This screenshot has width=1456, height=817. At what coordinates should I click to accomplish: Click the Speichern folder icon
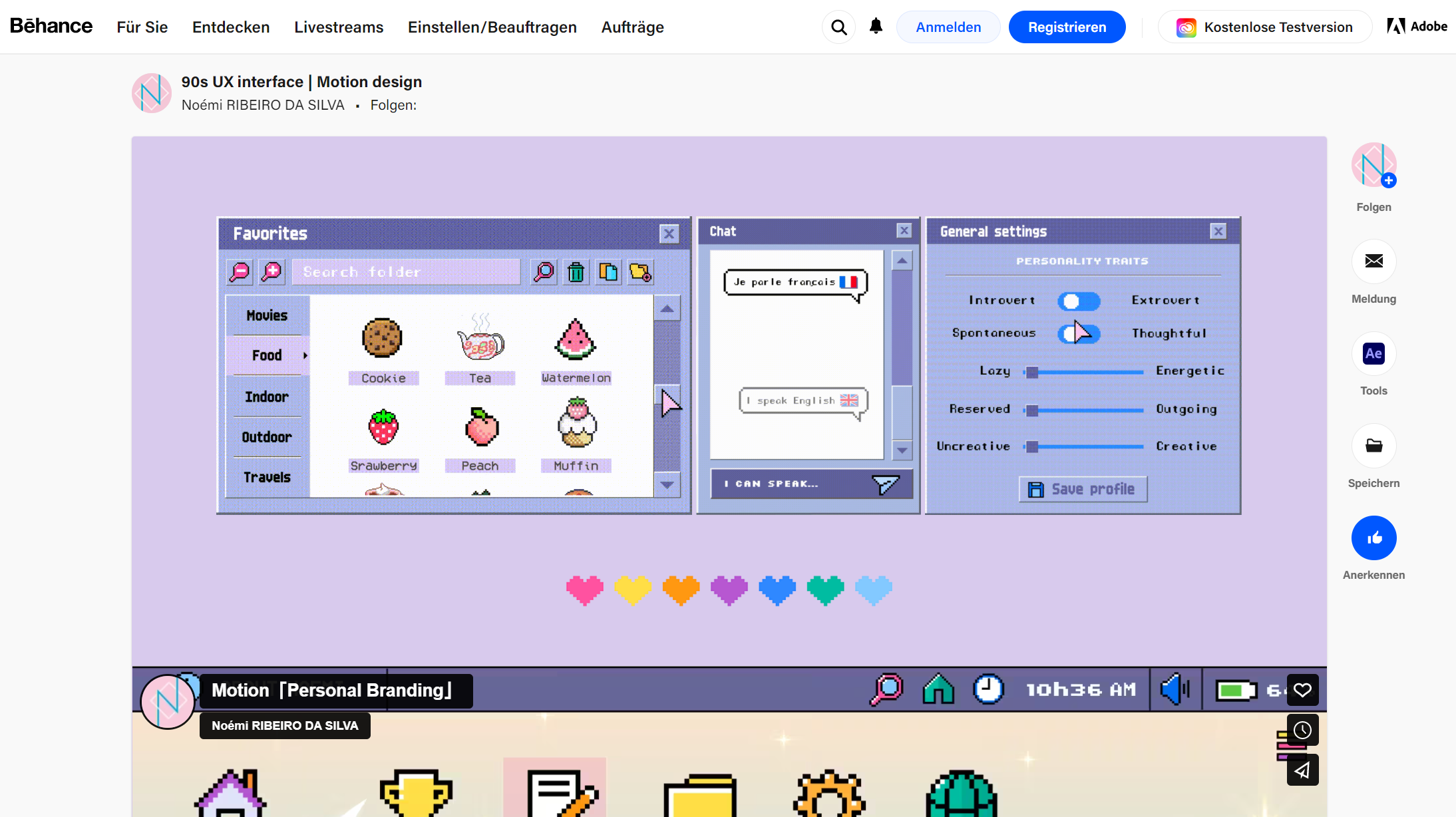(x=1373, y=445)
